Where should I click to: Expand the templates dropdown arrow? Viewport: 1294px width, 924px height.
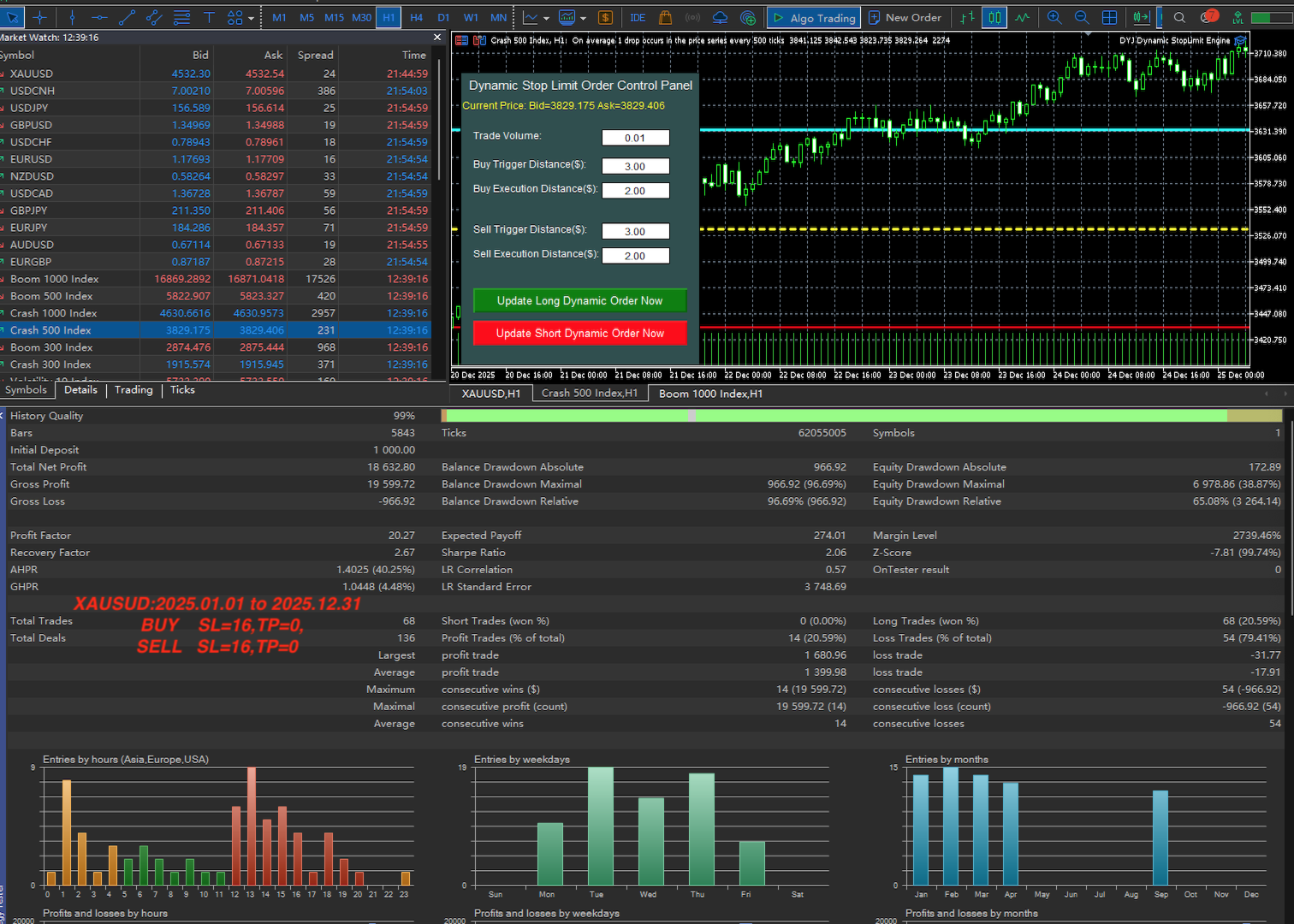tap(583, 17)
